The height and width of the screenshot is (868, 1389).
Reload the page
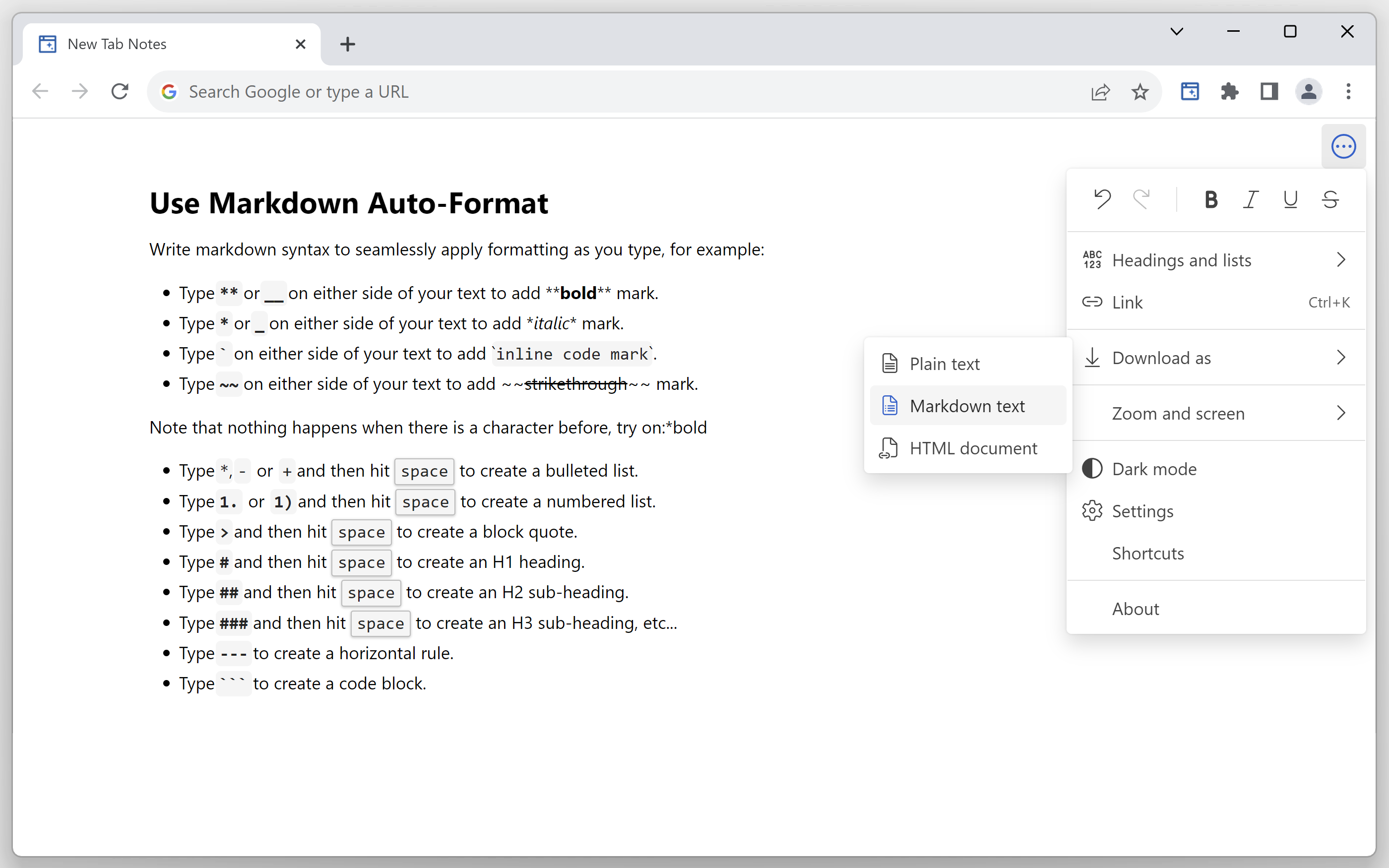(120, 91)
